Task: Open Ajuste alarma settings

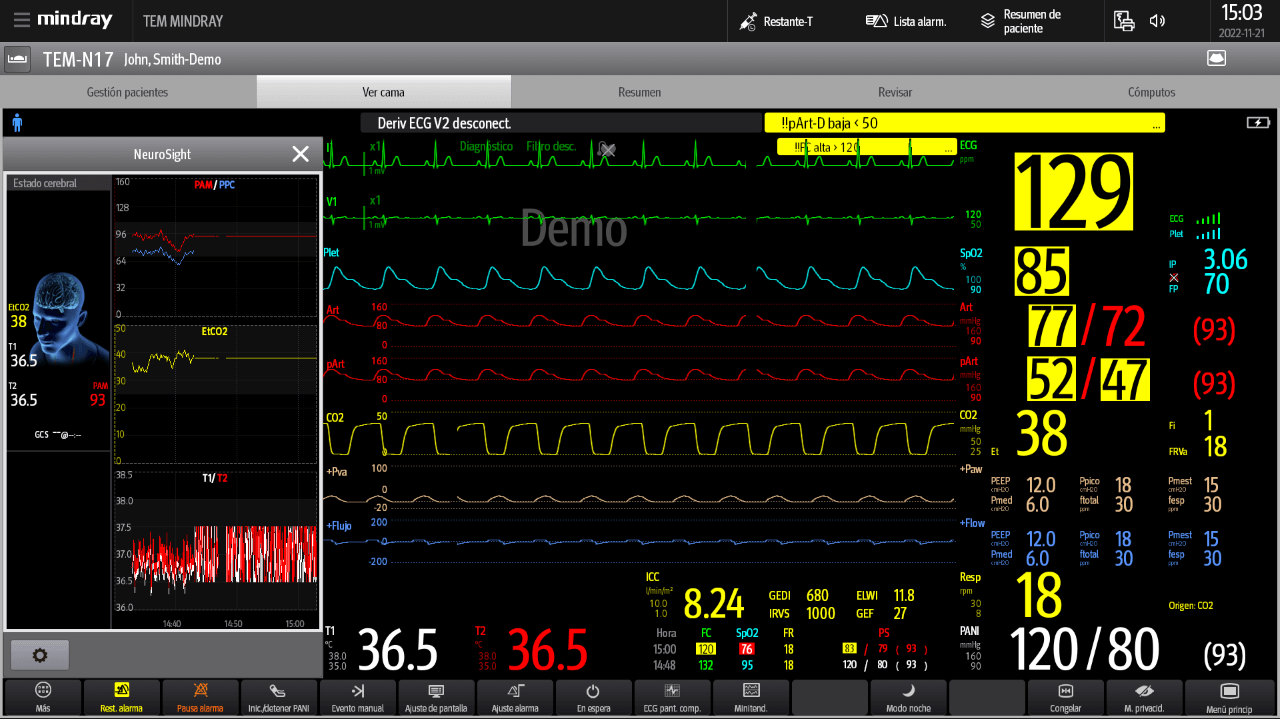Action: 515,697
